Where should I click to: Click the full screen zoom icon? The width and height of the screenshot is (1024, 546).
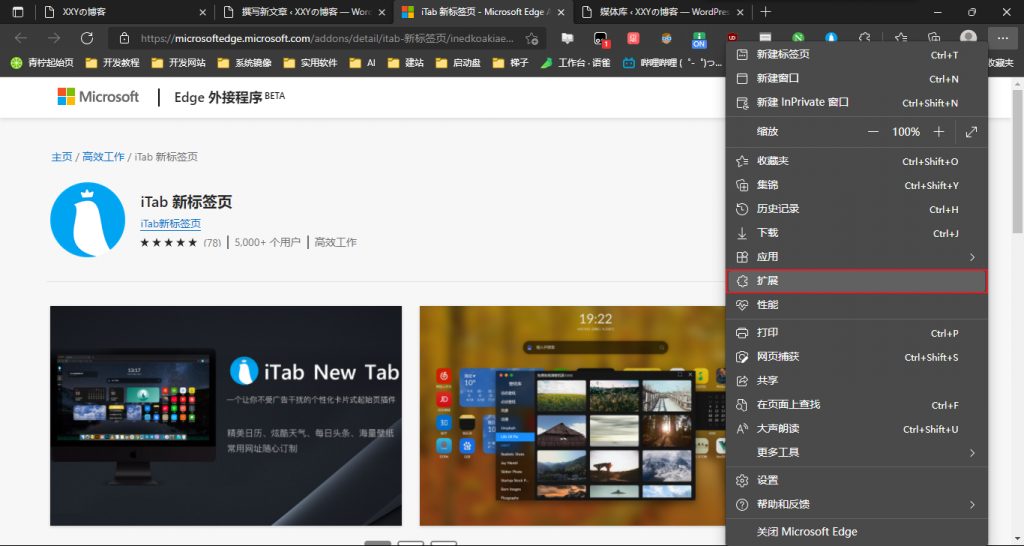point(971,132)
